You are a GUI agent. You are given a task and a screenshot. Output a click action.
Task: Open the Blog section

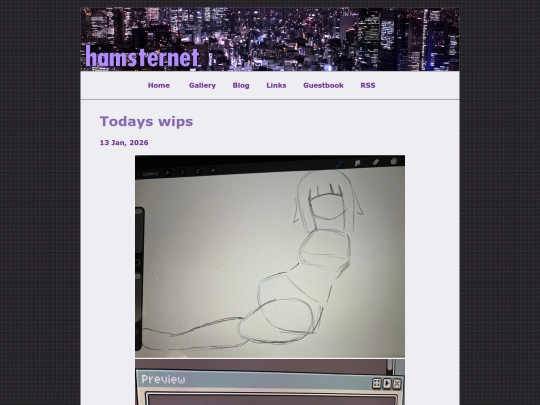tap(241, 85)
